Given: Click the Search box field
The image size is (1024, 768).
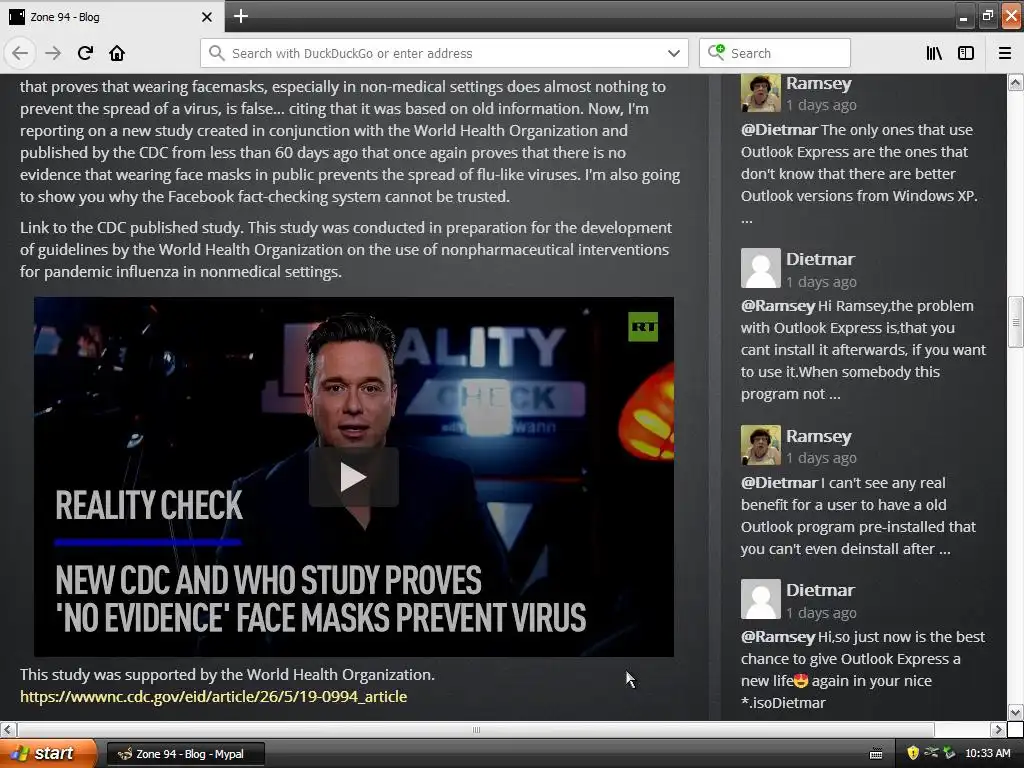Looking at the screenshot, I should coord(775,53).
